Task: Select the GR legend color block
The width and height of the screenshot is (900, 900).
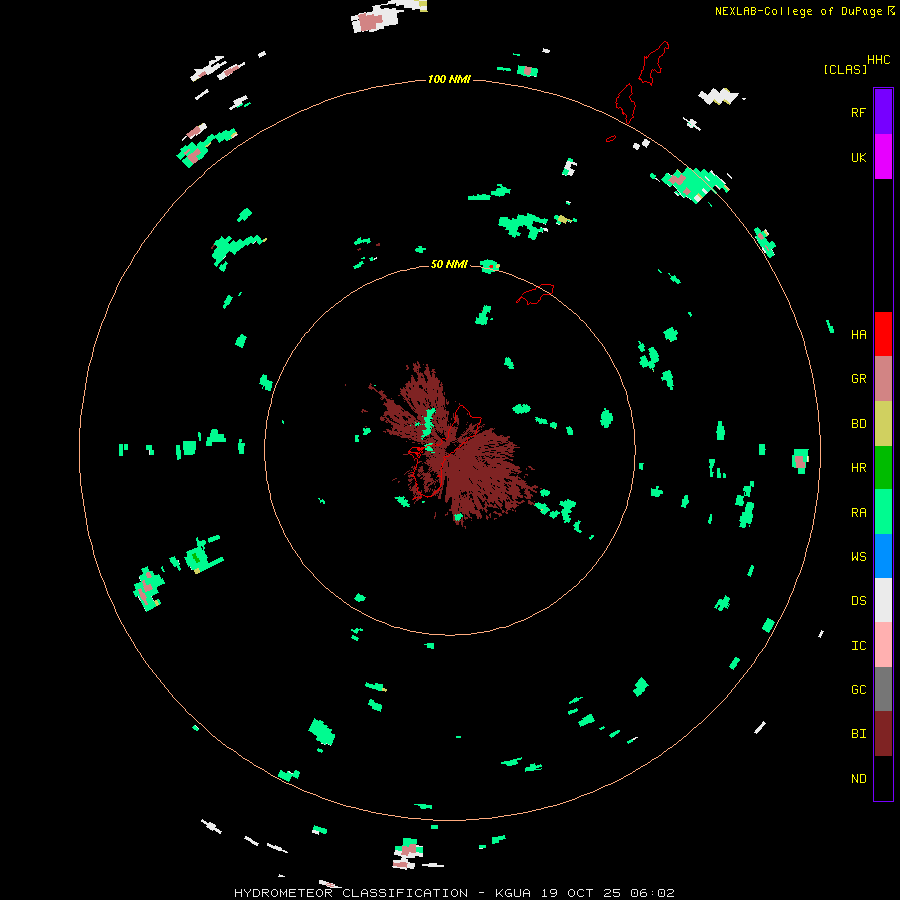Action: click(883, 379)
